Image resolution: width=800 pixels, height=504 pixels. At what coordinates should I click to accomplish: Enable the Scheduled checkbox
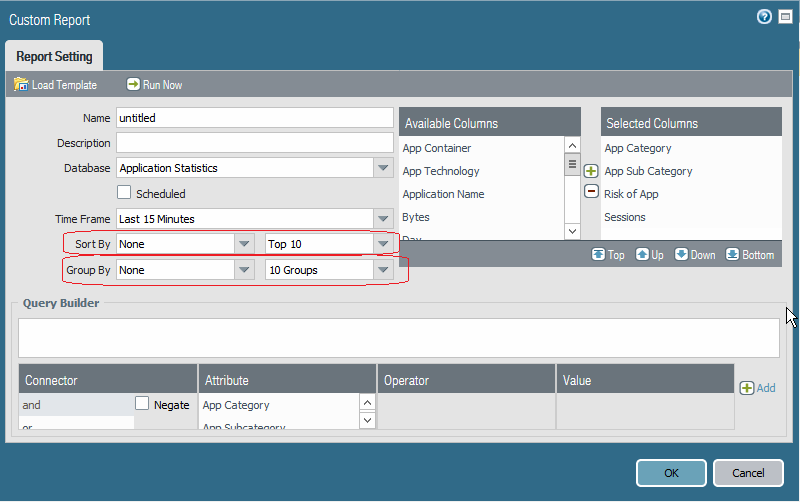[x=125, y=193]
